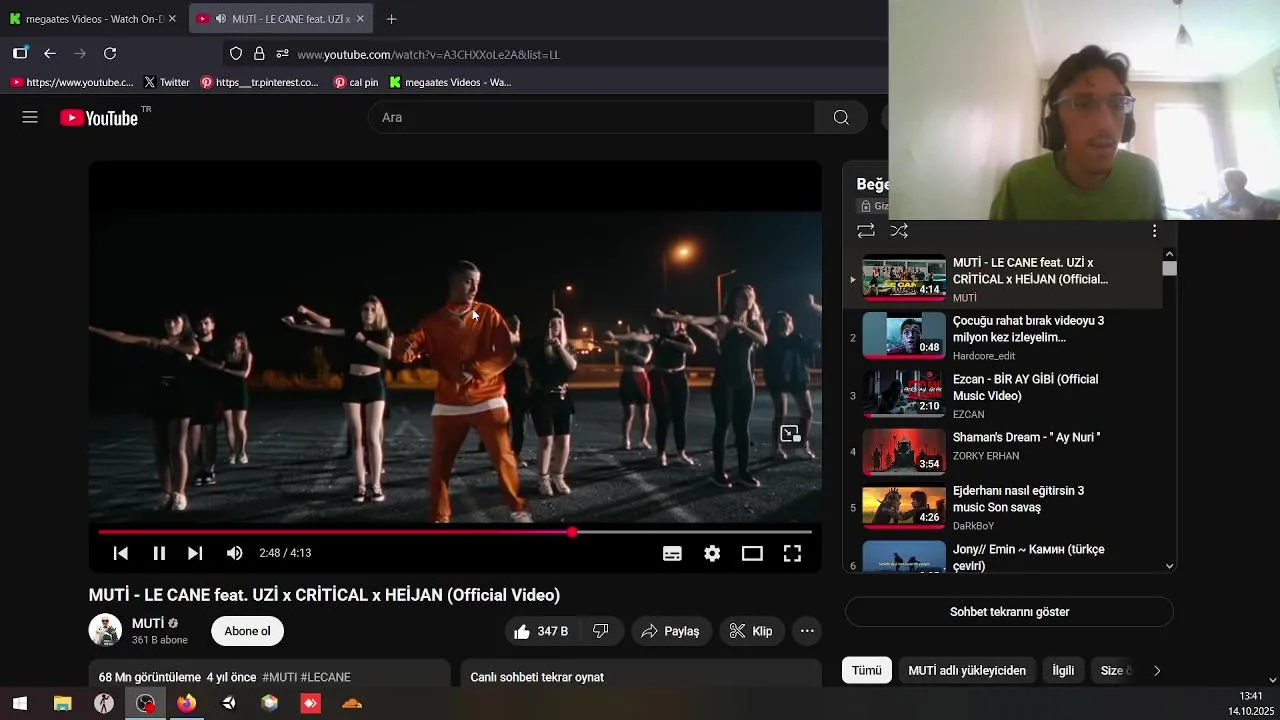Click the video progress bar scrubber
This screenshot has height=720, width=1280.
[572, 532]
